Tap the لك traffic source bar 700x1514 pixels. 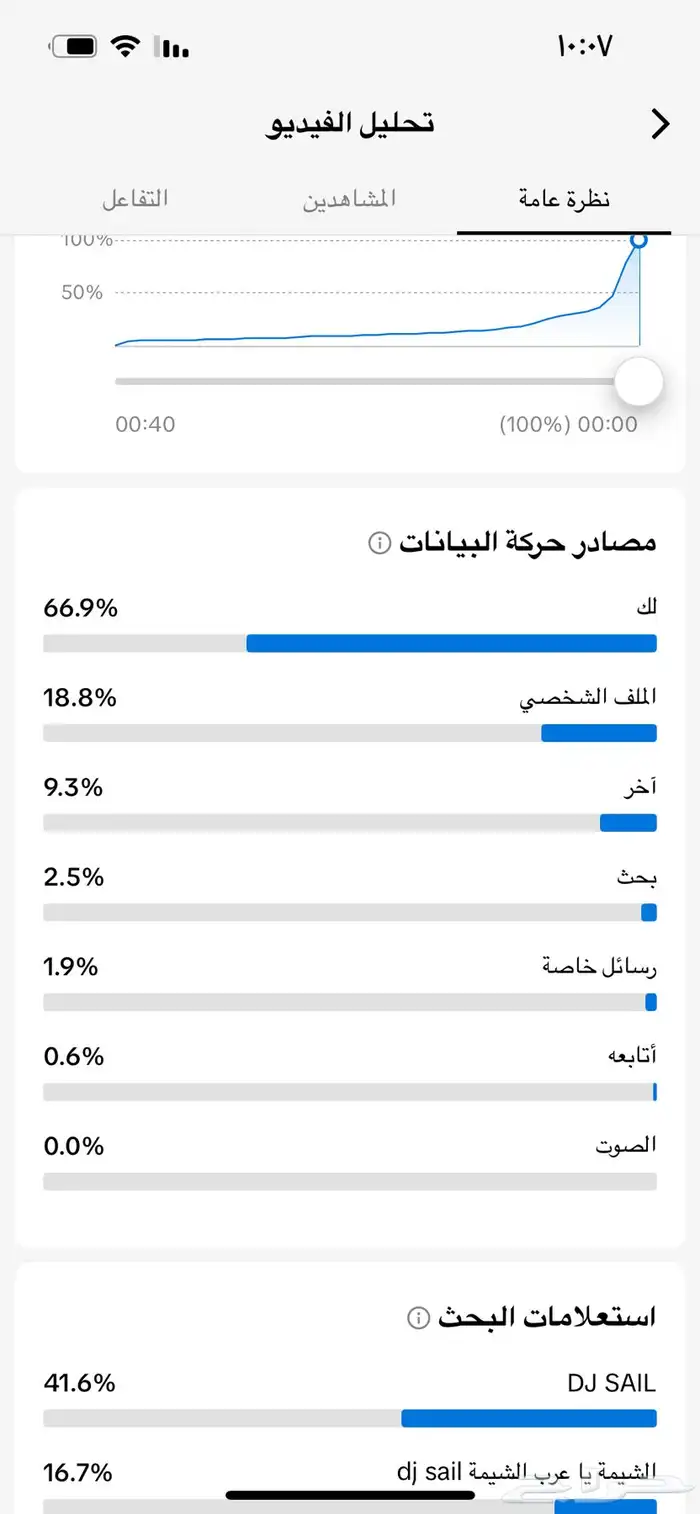click(350, 643)
